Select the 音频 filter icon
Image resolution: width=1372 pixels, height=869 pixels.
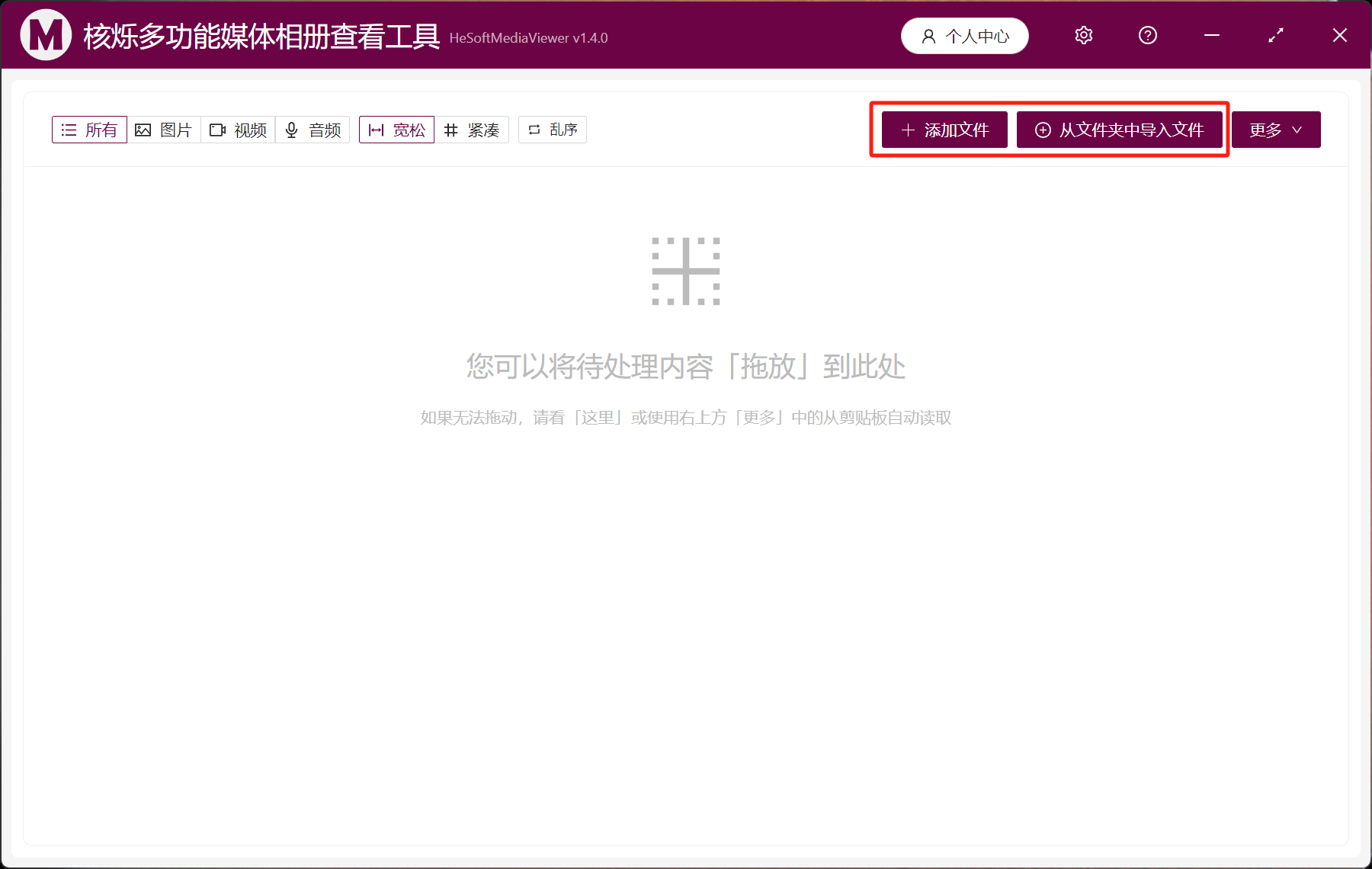coord(291,130)
